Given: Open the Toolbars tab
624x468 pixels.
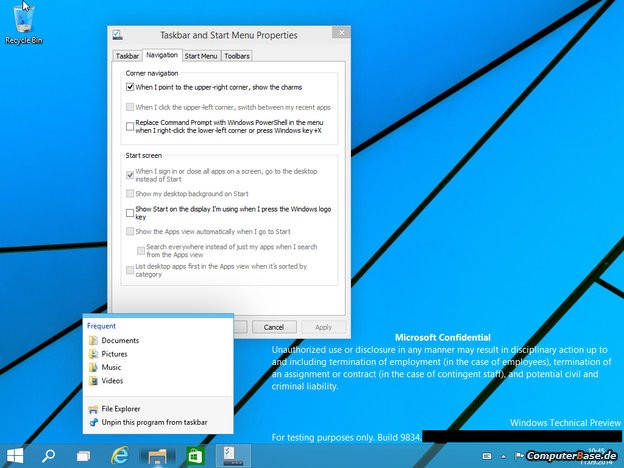Looking at the screenshot, I should [x=237, y=56].
